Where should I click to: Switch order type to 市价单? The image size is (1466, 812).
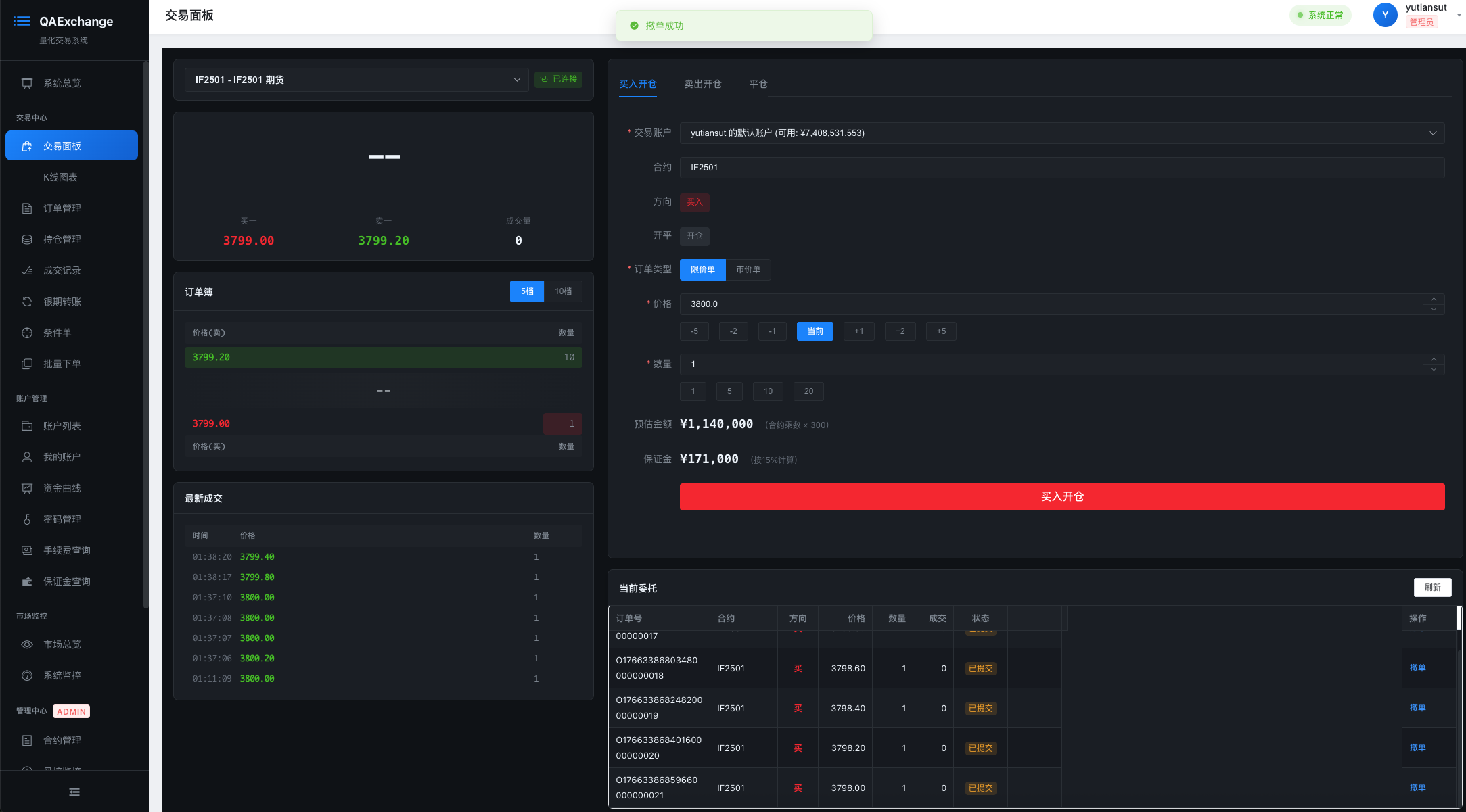(x=748, y=269)
